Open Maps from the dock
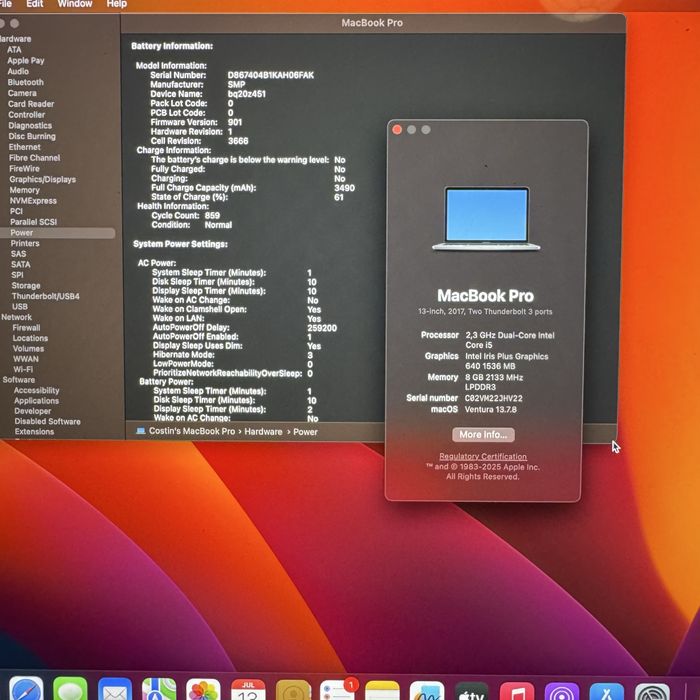 pos(159,690)
